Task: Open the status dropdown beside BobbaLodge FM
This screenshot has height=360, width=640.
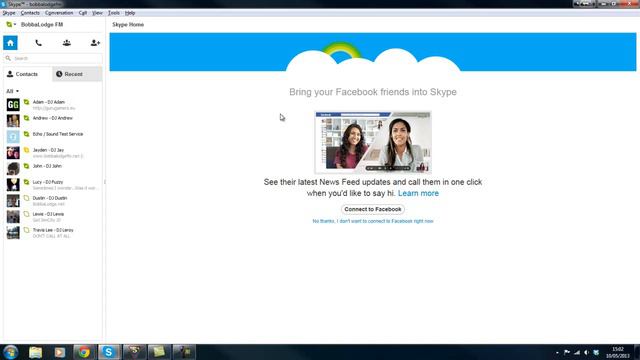Action: pyautogui.click(x=11, y=24)
